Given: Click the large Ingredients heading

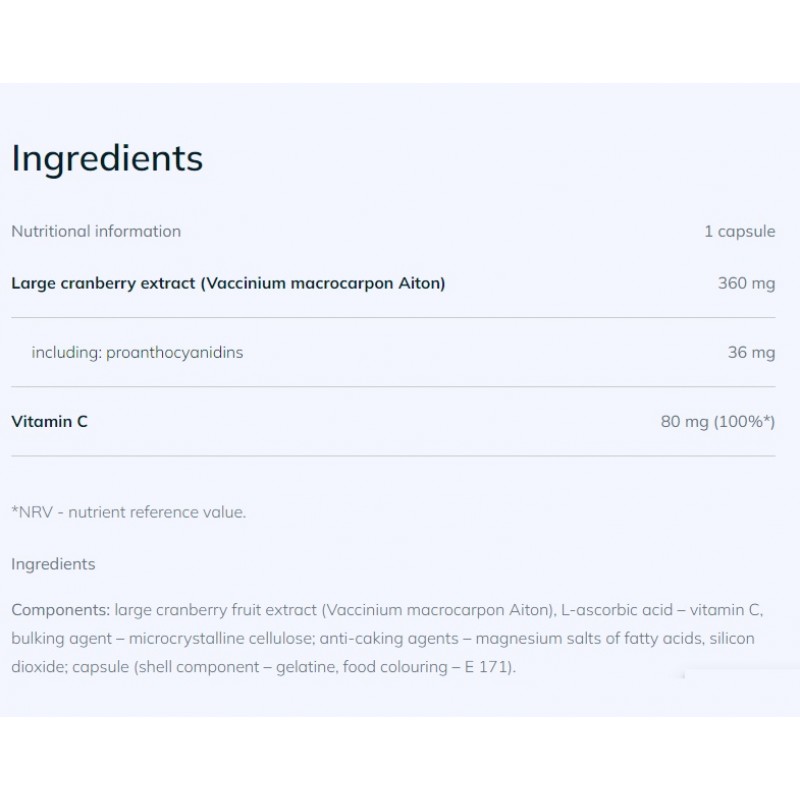Looking at the screenshot, I should 107,159.
